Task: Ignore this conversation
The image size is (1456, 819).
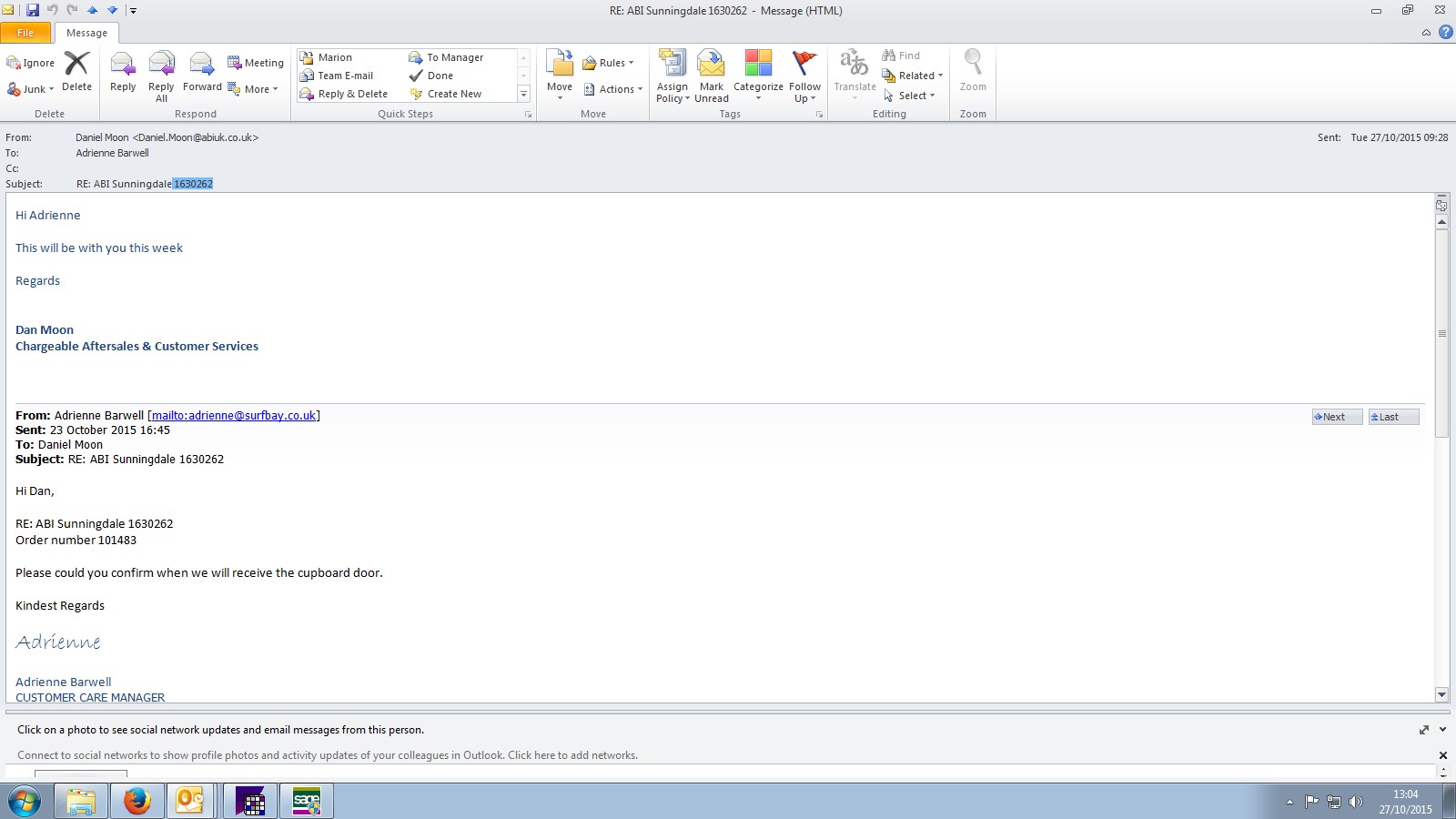Action: (31, 63)
